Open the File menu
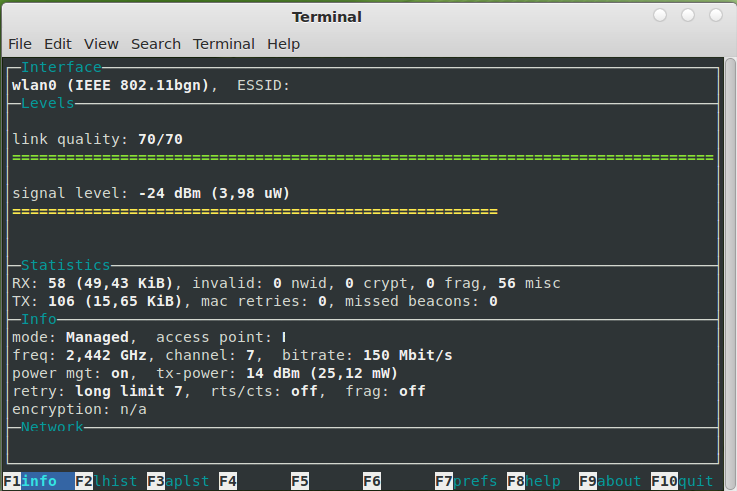The height and width of the screenshot is (491, 737). point(20,44)
